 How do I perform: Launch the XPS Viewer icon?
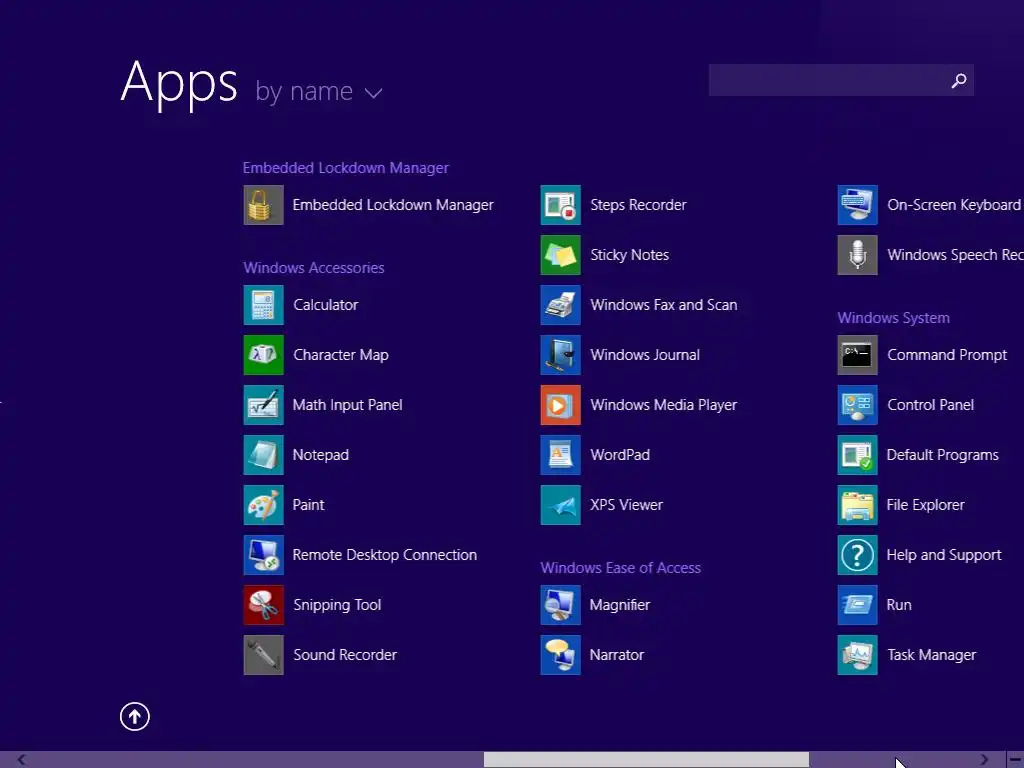pos(560,505)
